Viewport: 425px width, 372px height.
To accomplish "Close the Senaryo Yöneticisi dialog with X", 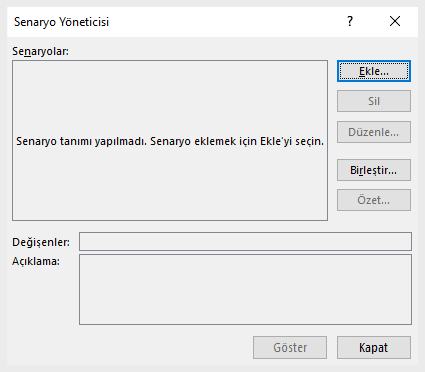I will coord(395,22).
